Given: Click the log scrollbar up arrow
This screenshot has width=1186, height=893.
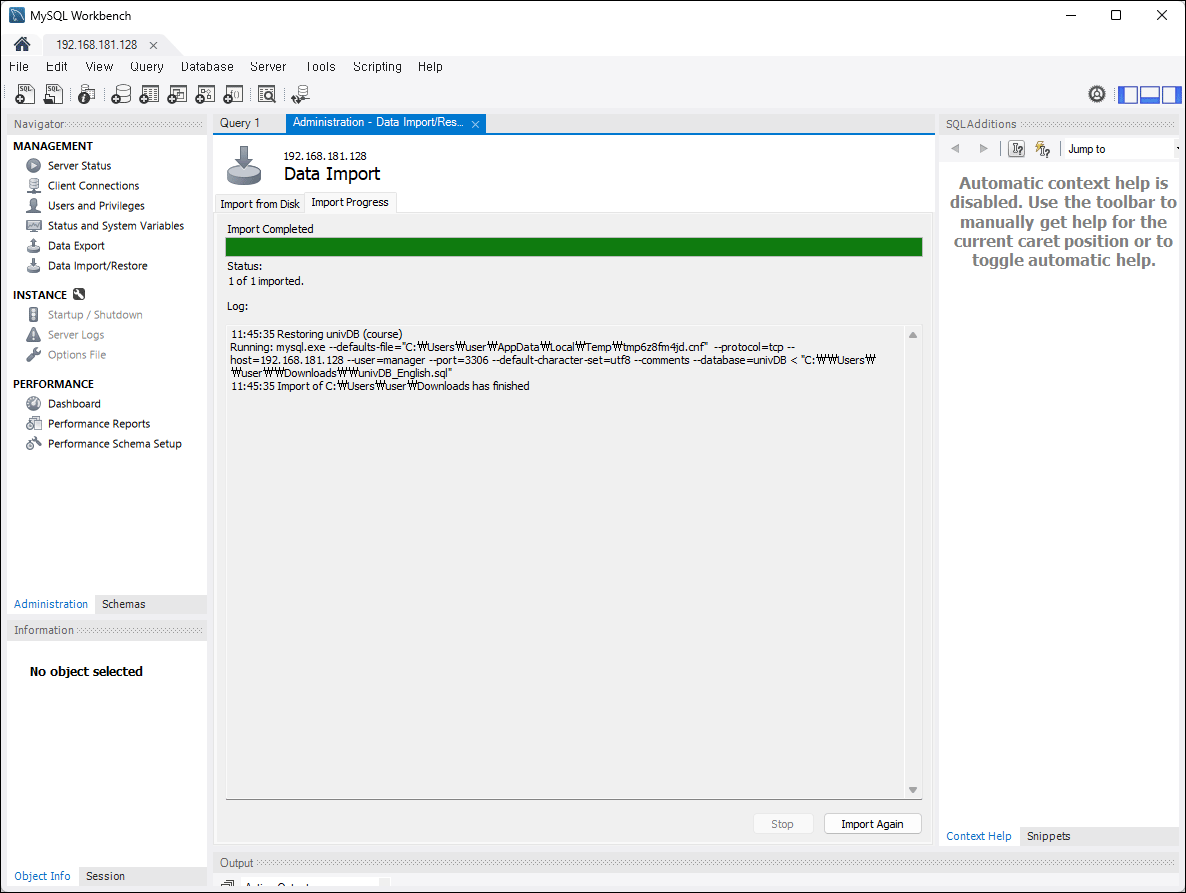Looking at the screenshot, I should [x=913, y=335].
